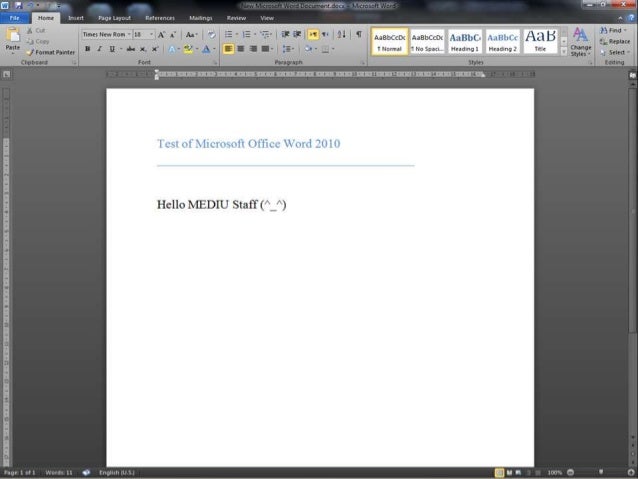Click the 100% zoom level
638x479 pixels.
click(554, 472)
